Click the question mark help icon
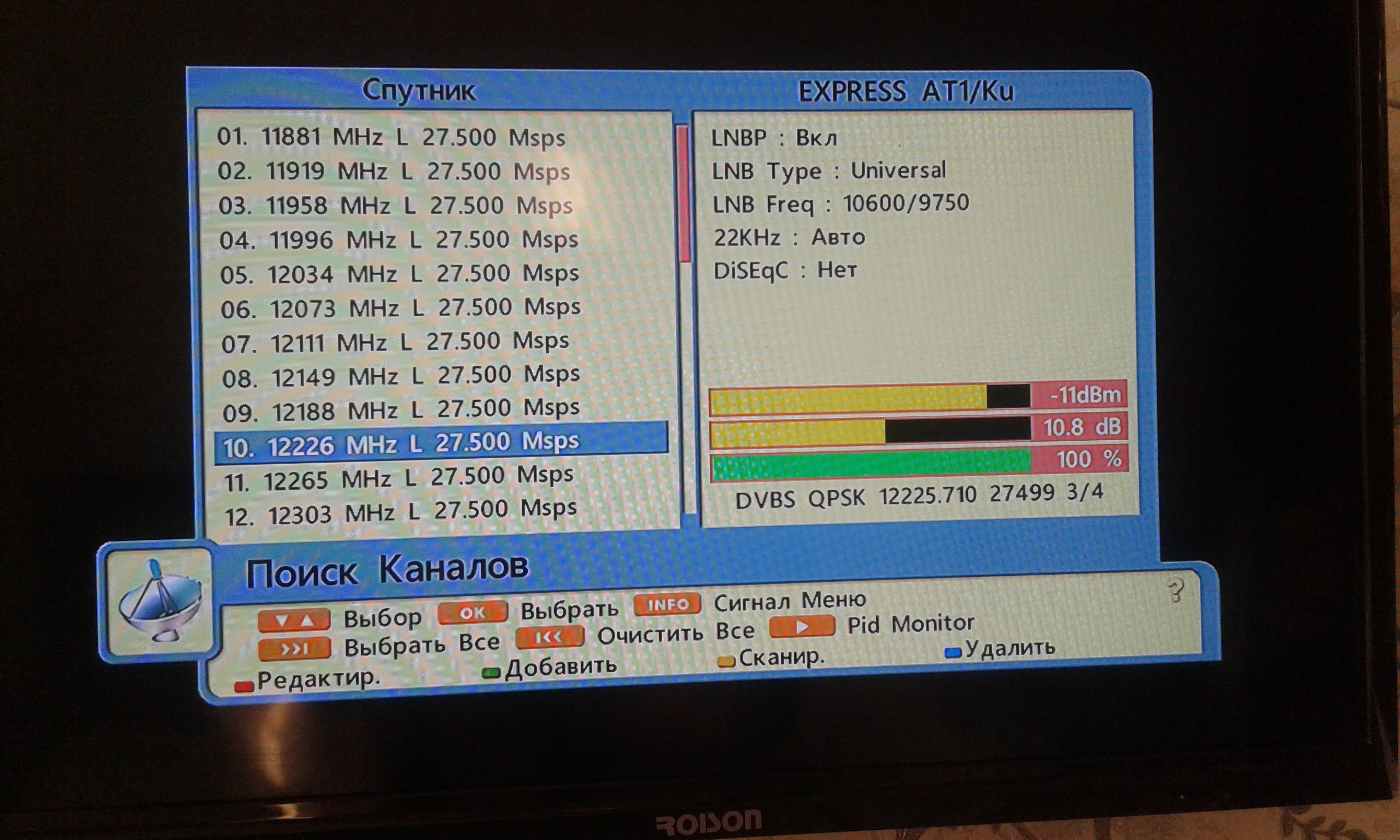 [x=1176, y=591]
